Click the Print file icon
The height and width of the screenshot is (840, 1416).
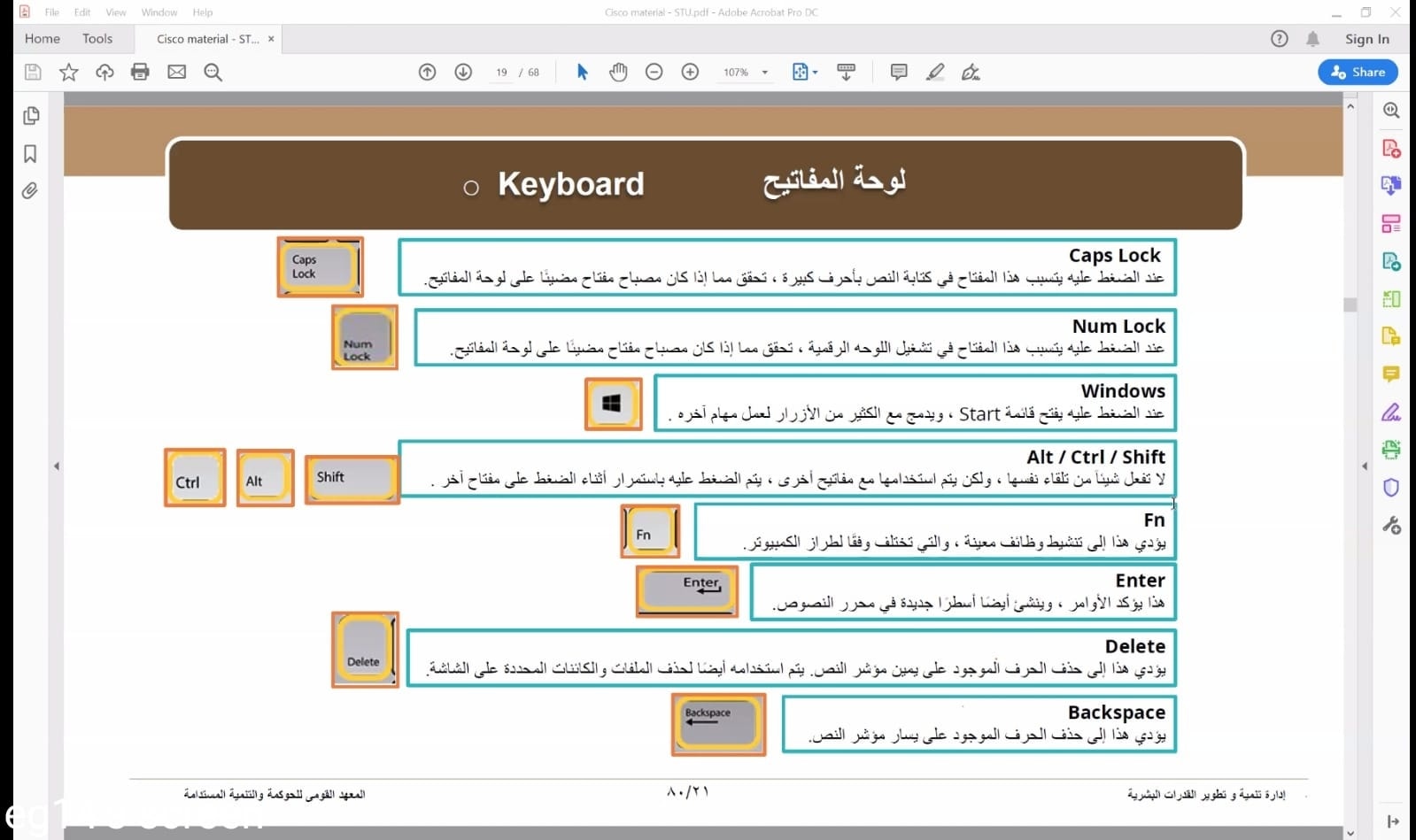(x=140, y=73)
